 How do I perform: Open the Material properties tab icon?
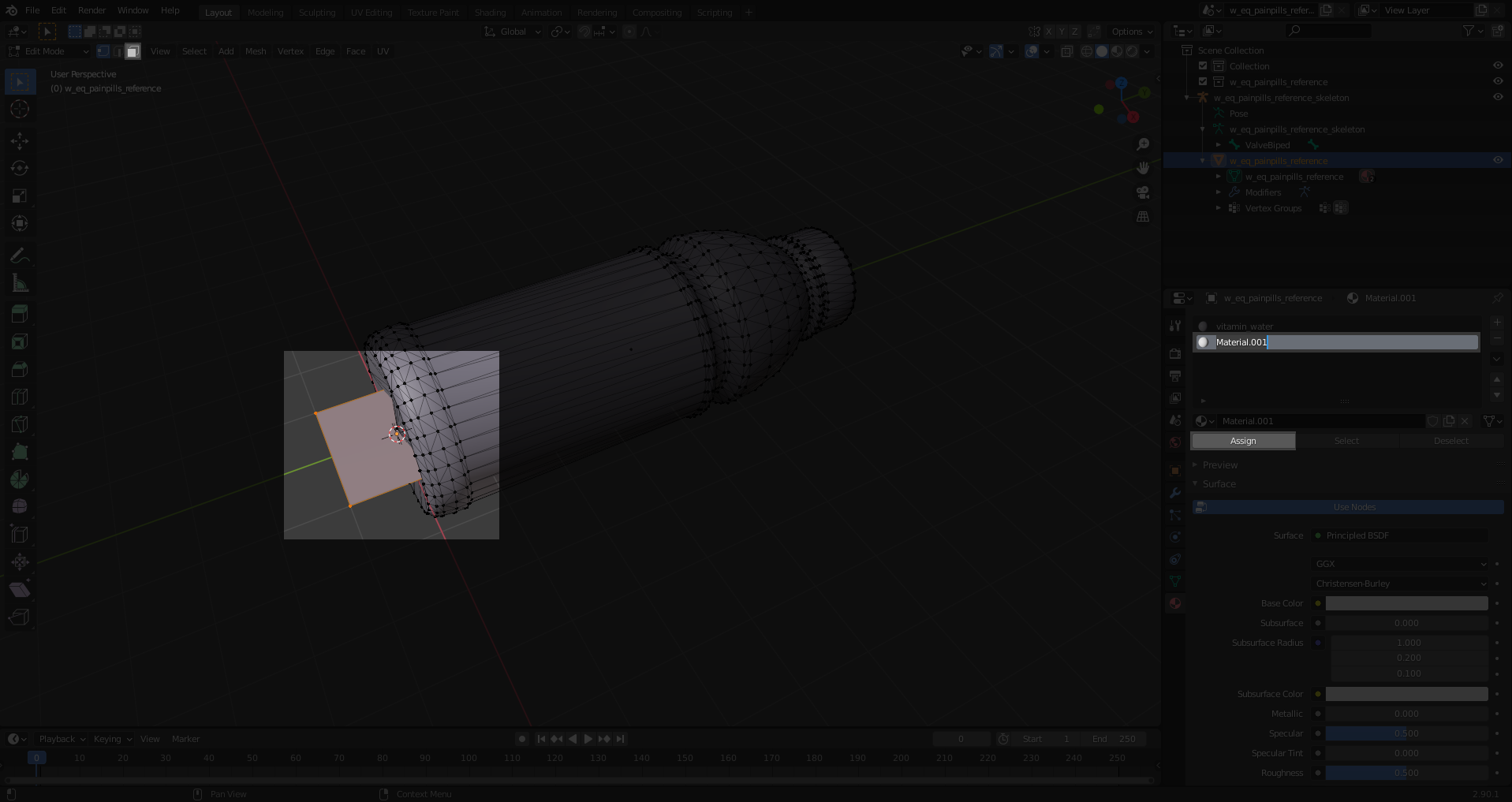pyautogui.click(x=1175, y=603)
